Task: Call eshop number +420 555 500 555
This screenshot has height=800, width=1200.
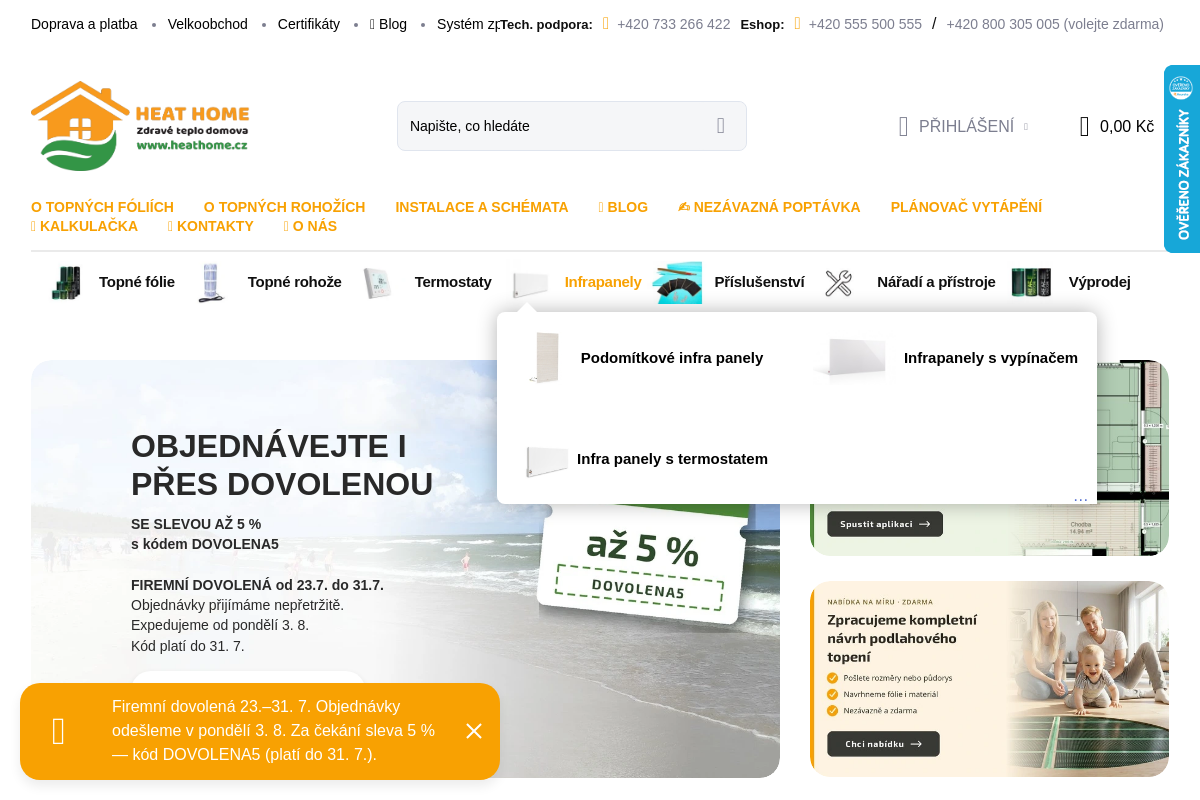Action: click(x=865, y=24)
